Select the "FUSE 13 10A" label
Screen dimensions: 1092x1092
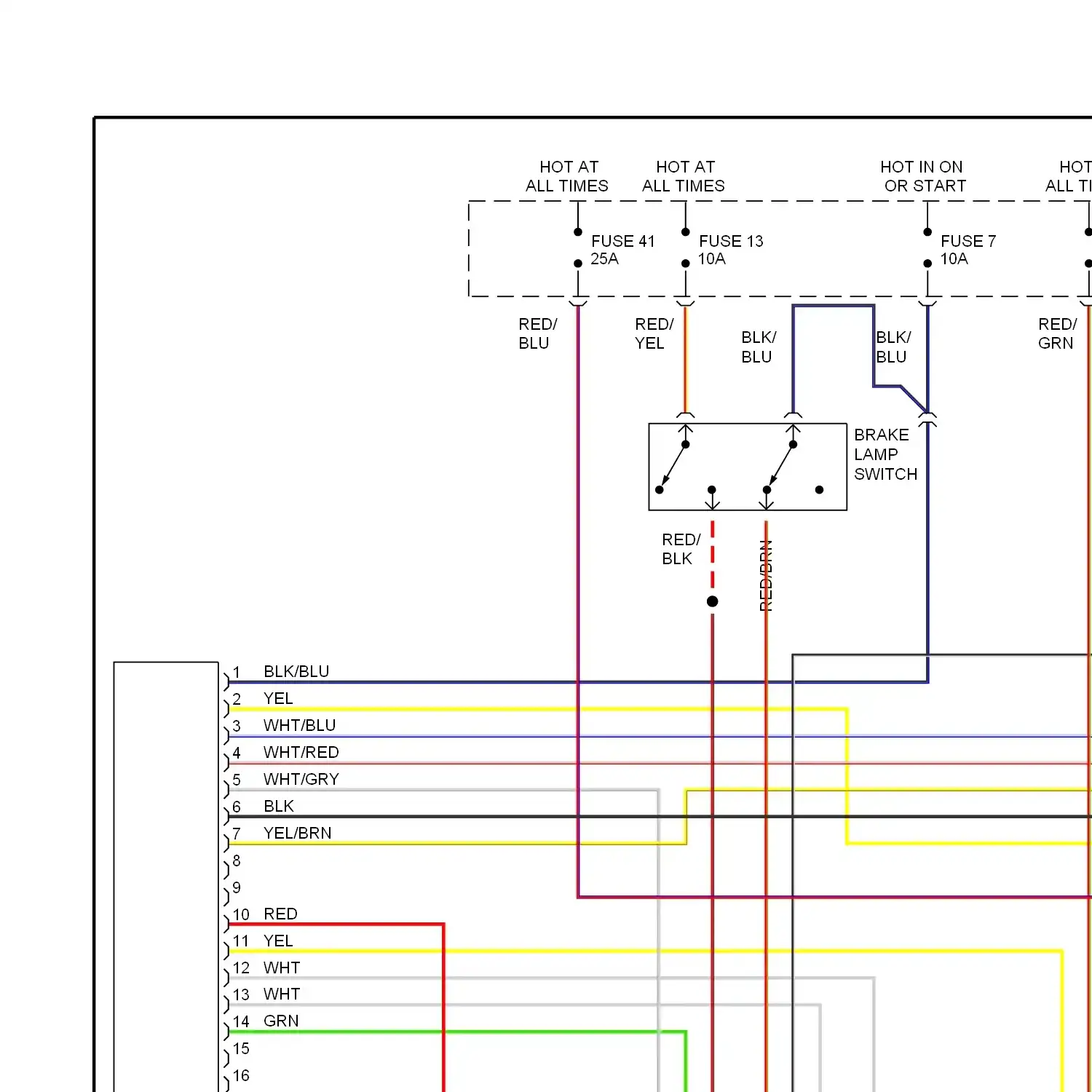[x=730, y=250]
